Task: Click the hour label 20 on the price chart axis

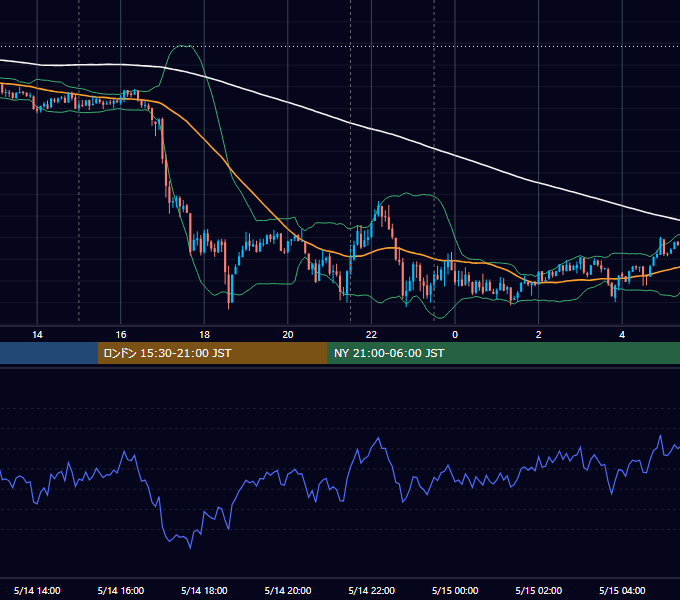Action: click(x=288, y=335)
